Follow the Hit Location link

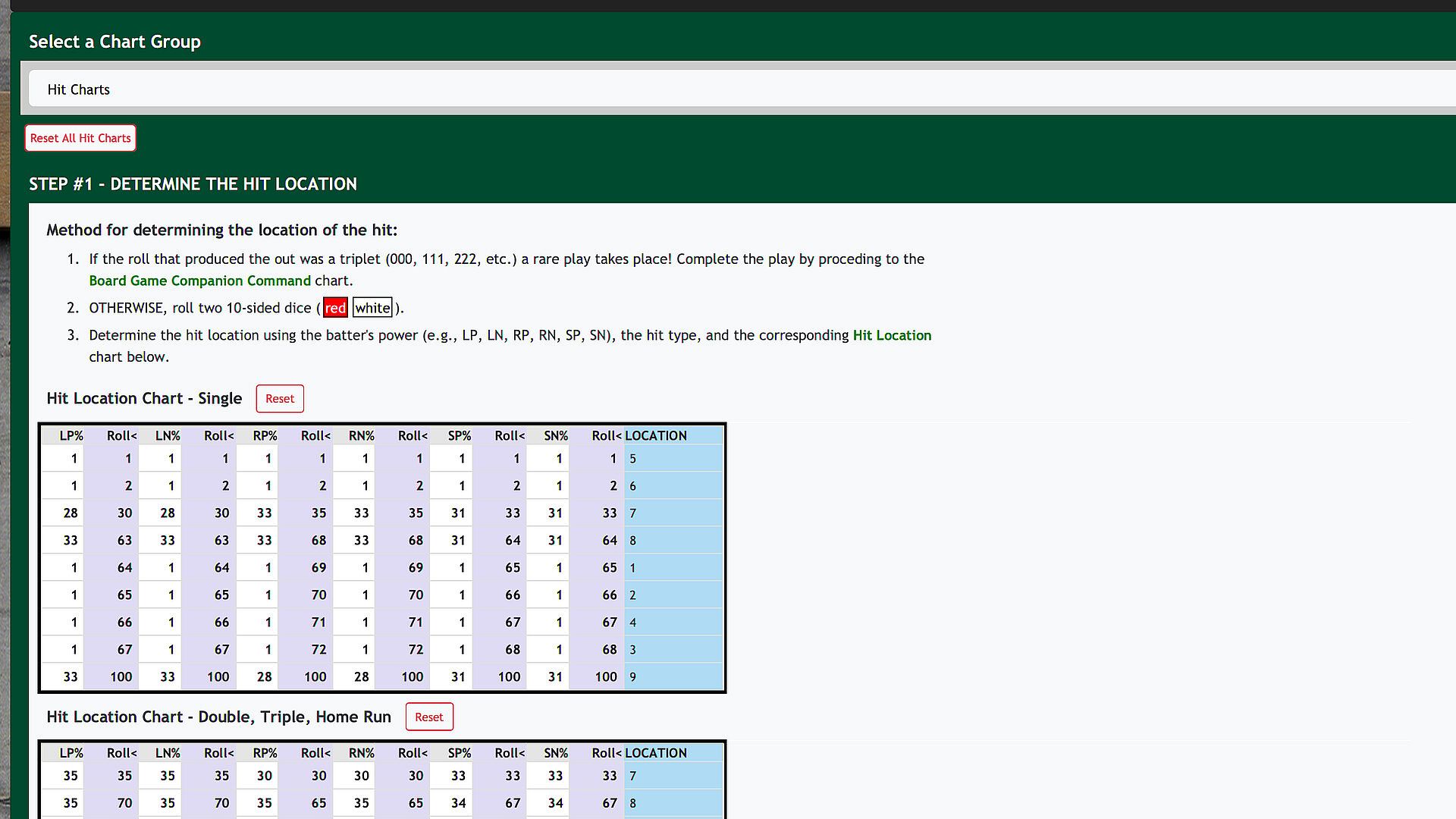click(892, 335)
